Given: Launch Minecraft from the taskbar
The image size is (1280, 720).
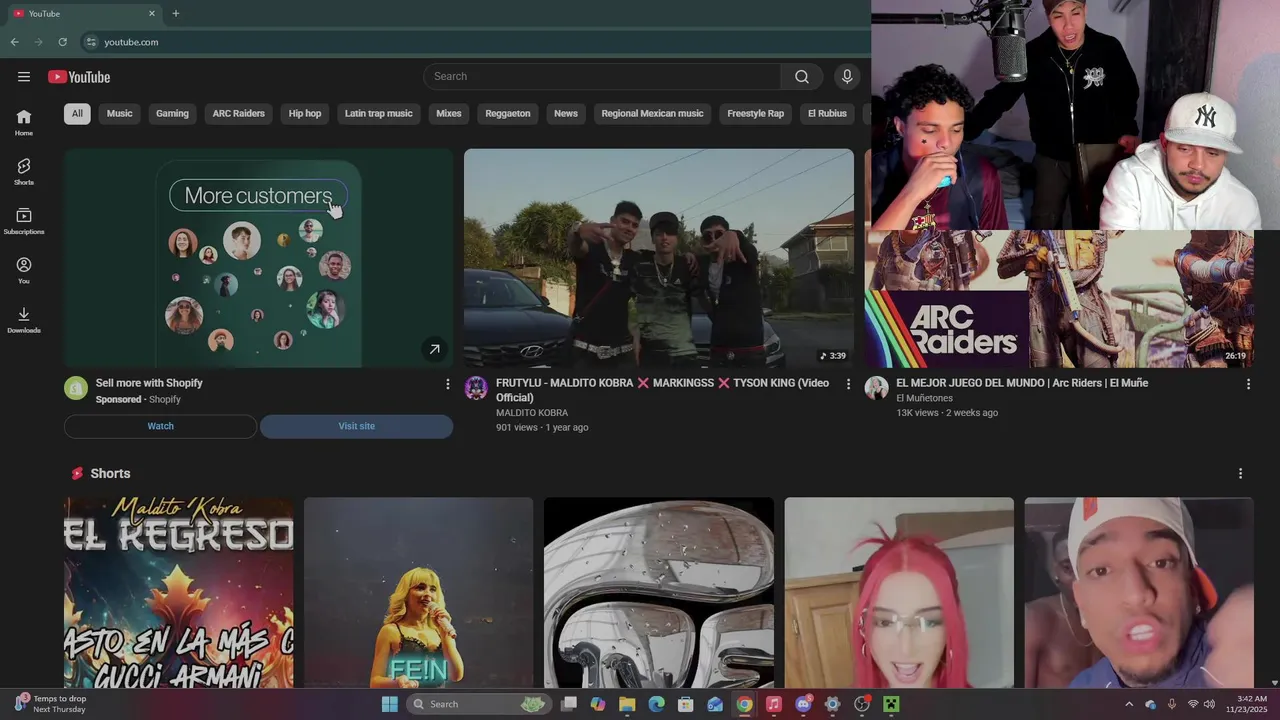Looking at the screenshot, I should pos(891,704).
